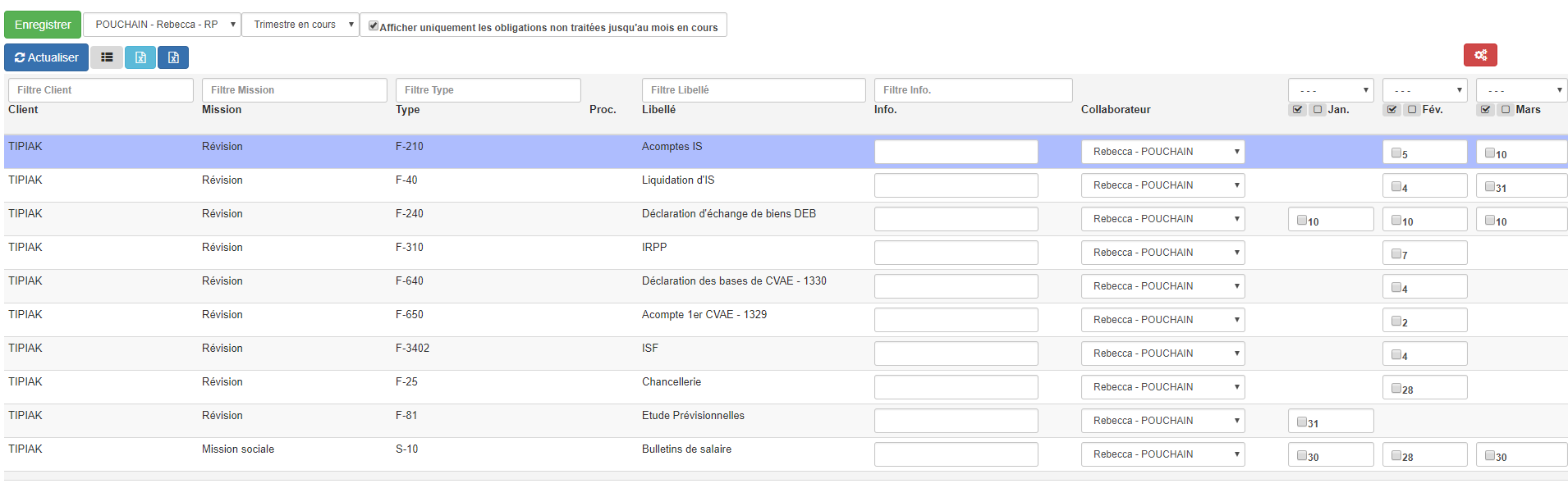The width and height of the screenshot is (1568, 488).
Task: Check Jan. day 31 box for Etude Prévisionnelles
Action: (1301, 422)
